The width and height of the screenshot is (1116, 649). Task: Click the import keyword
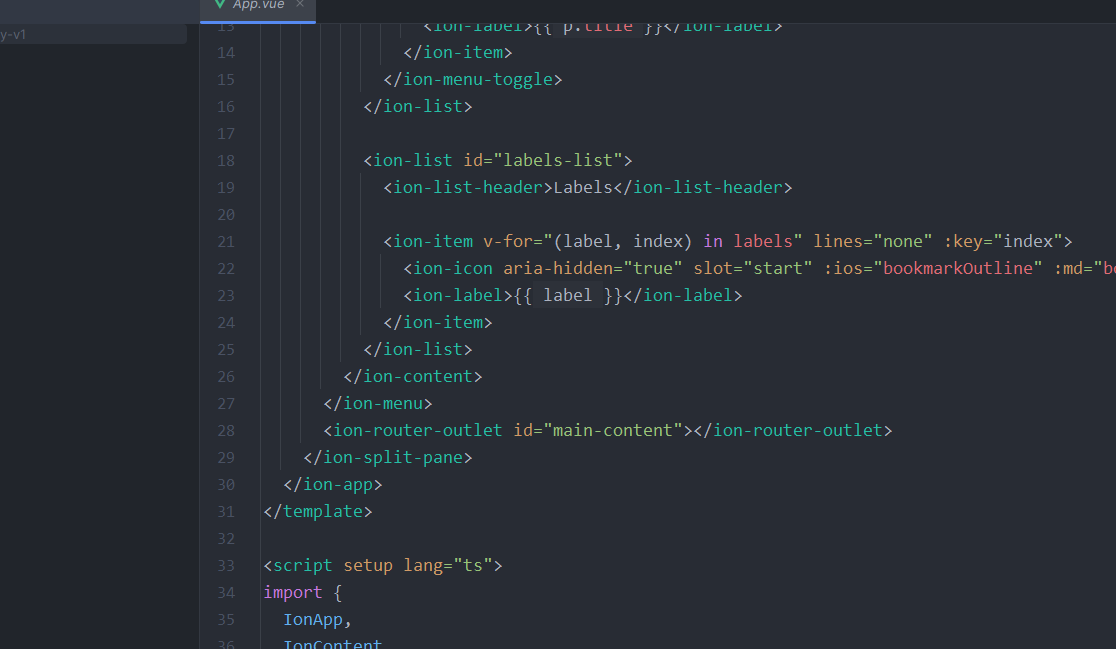pos(293,593)
